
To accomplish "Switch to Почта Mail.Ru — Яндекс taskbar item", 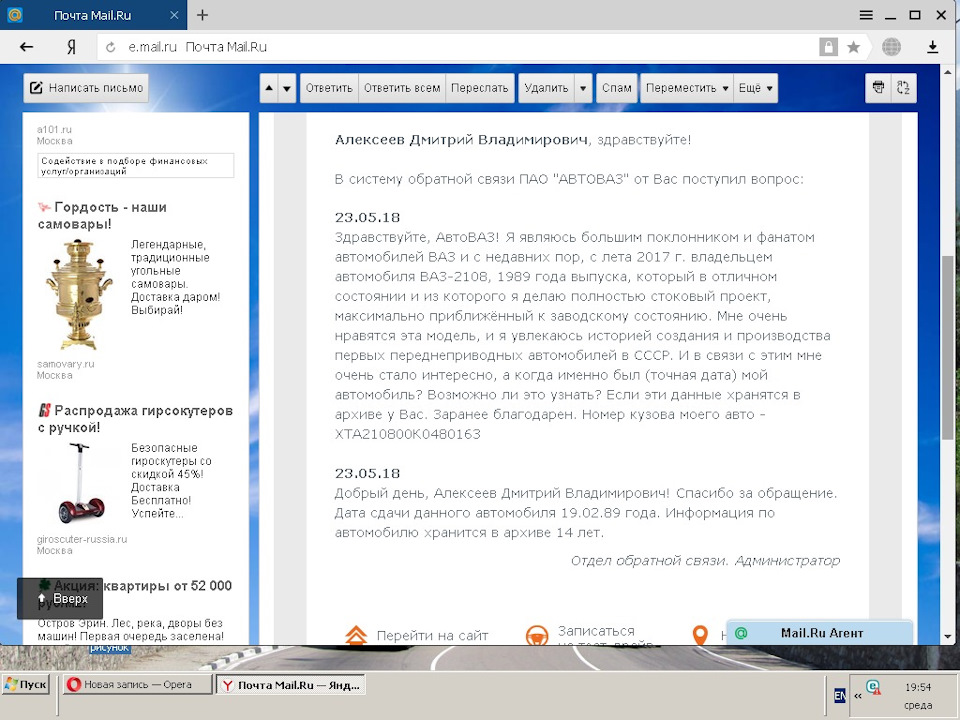I will pyautogui.click(x=293, y=684).
